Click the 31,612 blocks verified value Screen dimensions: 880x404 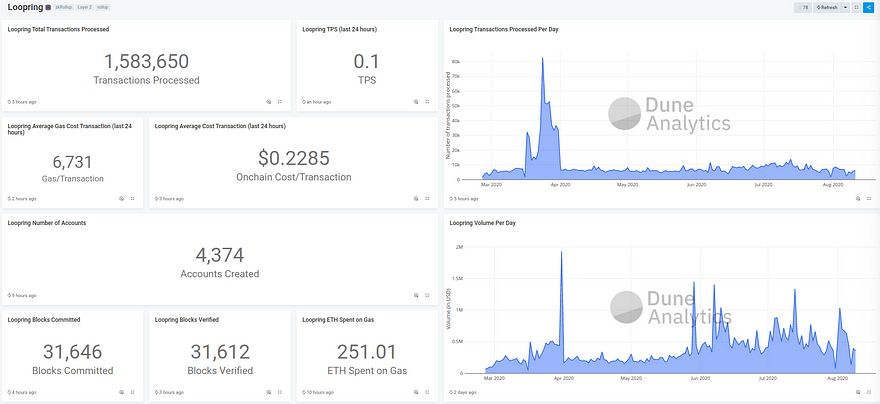[220, 352]
